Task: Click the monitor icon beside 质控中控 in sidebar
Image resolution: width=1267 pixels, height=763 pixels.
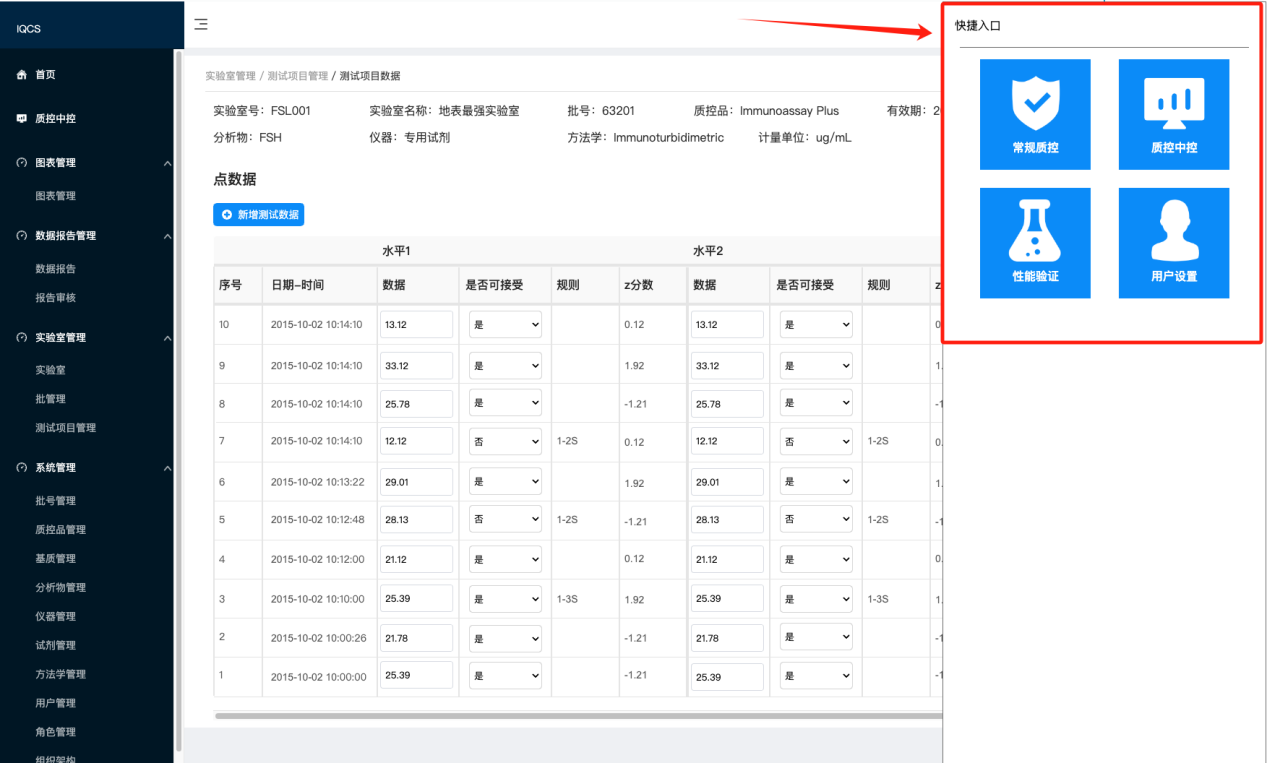Action: tap(22, 118)
